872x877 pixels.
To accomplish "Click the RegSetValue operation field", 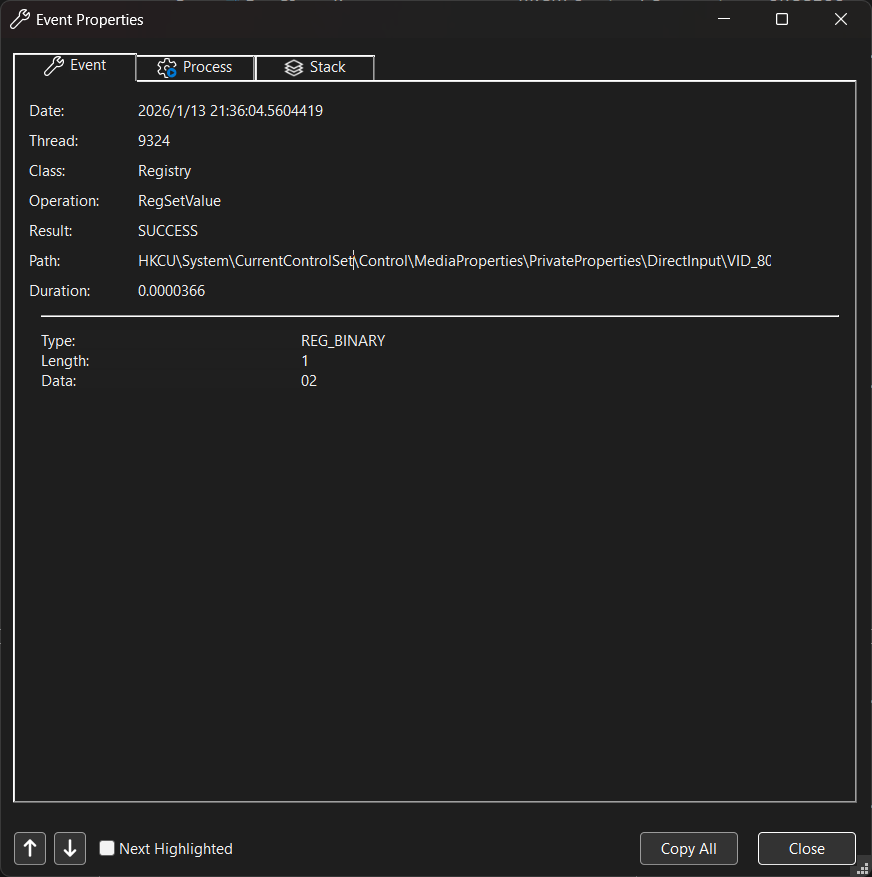I will [x=179, y=201].
